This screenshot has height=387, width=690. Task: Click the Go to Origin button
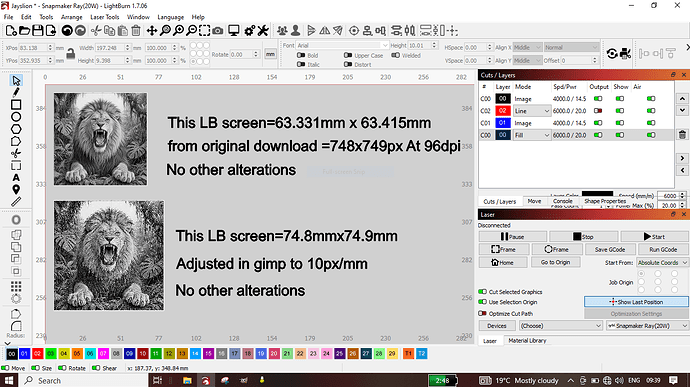tap(555, 262)
